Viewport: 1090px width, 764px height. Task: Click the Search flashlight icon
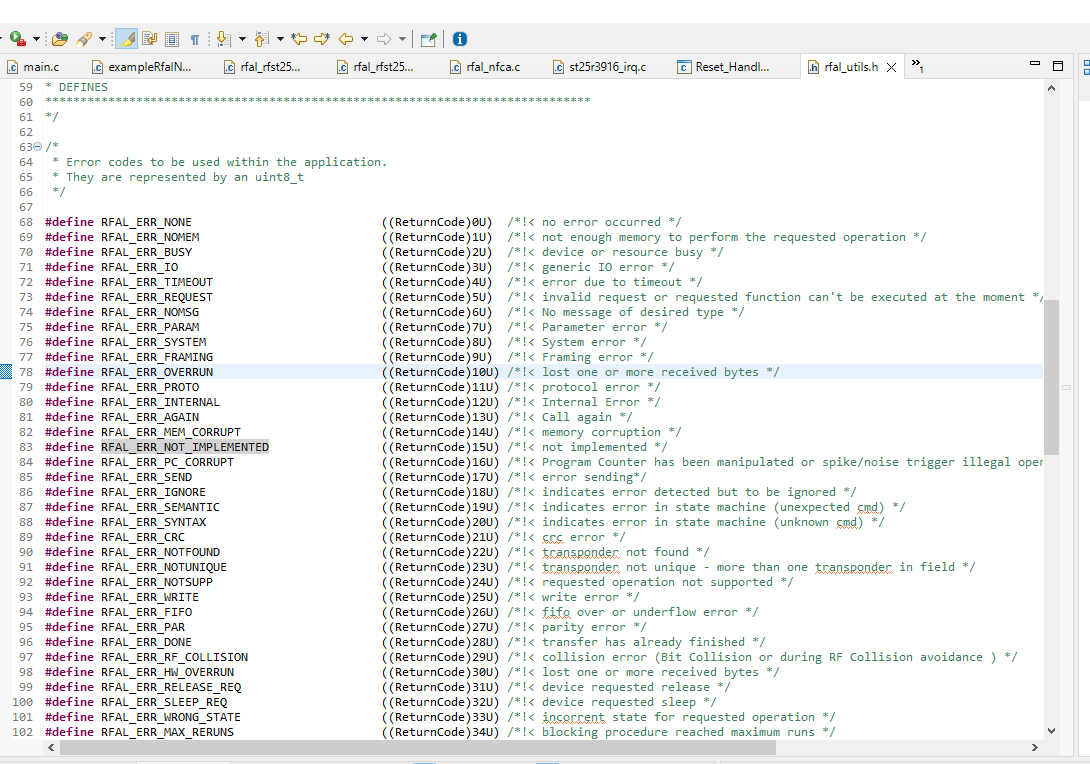tap(84, 39)
